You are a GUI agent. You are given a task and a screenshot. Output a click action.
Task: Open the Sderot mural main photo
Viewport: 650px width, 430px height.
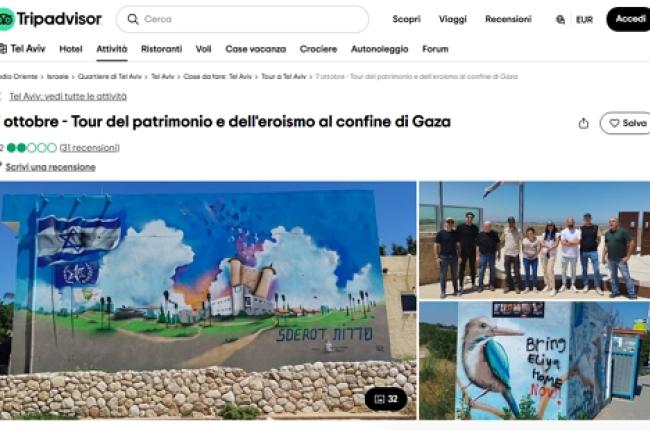pos(208,301)
